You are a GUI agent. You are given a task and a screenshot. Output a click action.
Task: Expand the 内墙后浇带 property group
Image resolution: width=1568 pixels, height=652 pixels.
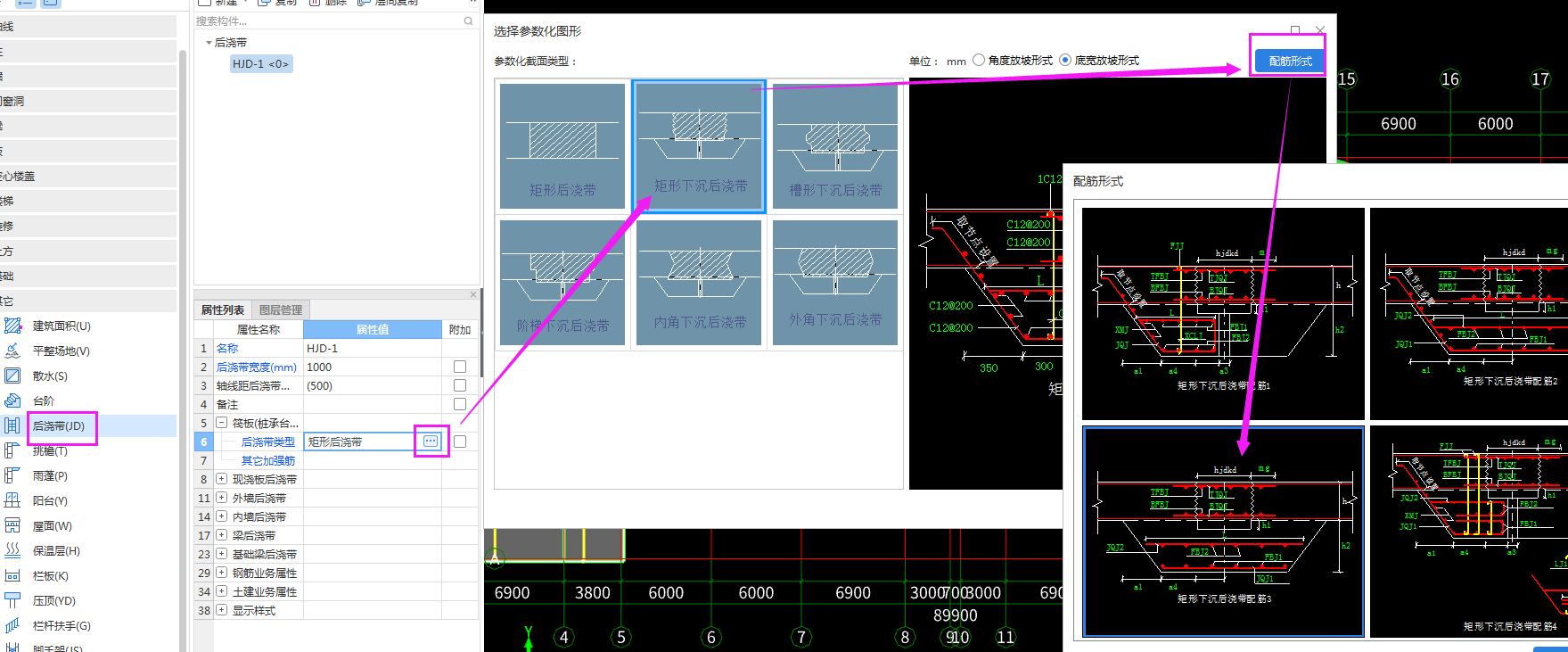pos(221,516)
